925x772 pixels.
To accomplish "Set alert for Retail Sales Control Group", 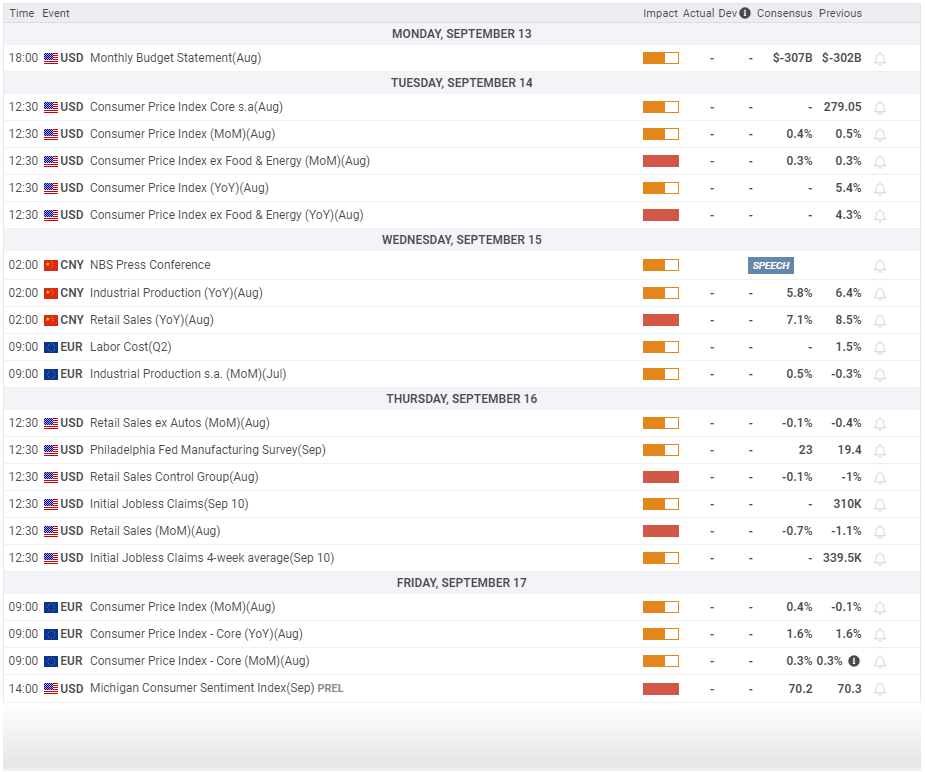I will [880, 478].
